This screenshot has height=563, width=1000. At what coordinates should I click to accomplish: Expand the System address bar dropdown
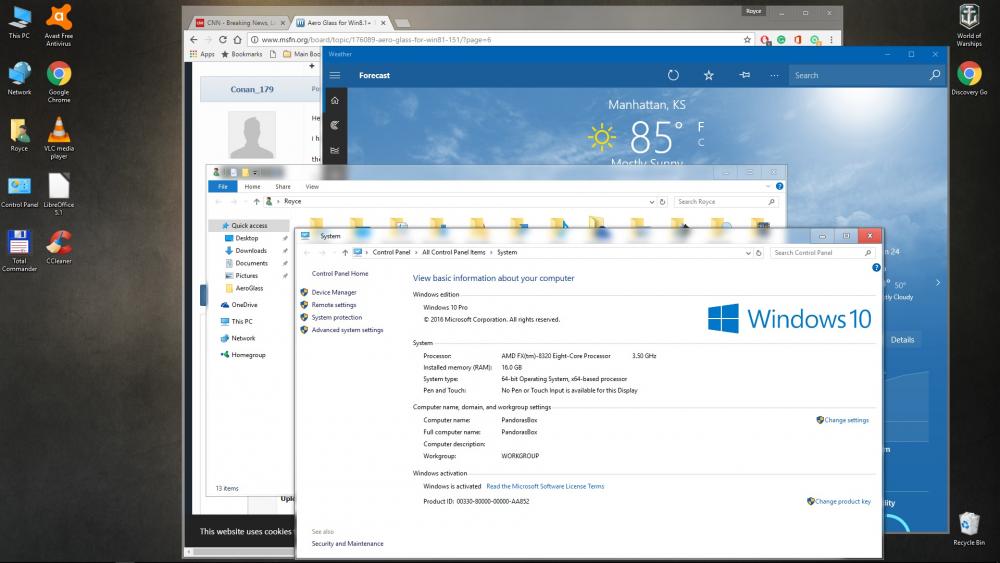pos(748,253)
